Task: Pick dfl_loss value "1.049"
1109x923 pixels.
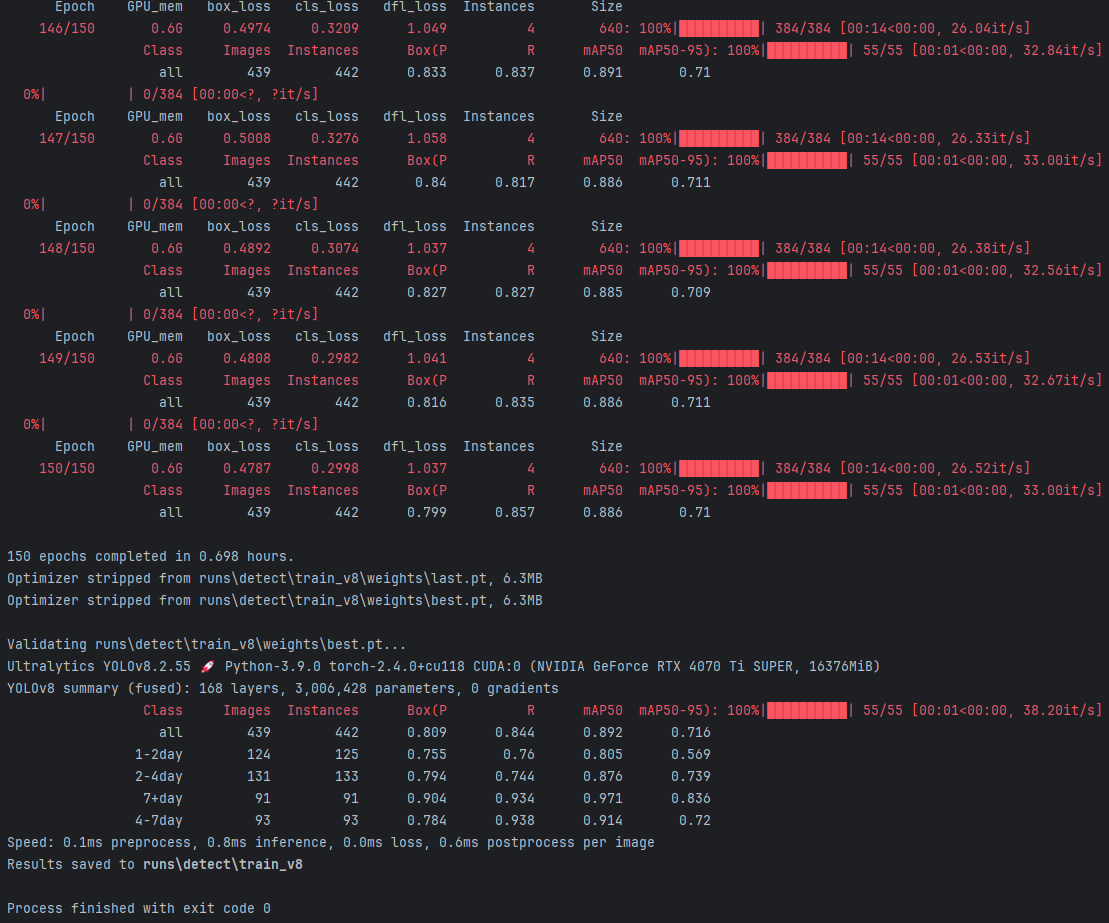Action: [426, 28]
